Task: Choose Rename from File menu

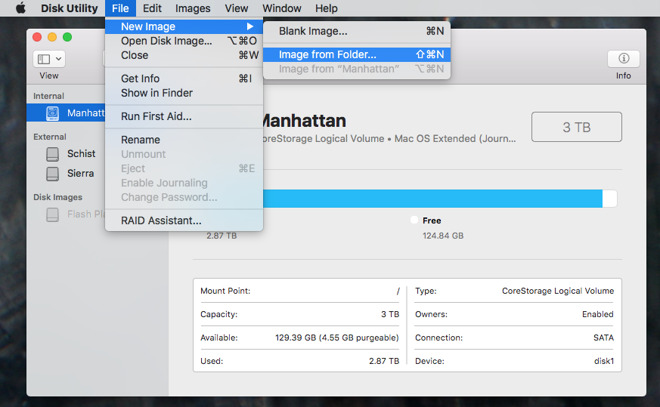Action: tap(184, 139)
